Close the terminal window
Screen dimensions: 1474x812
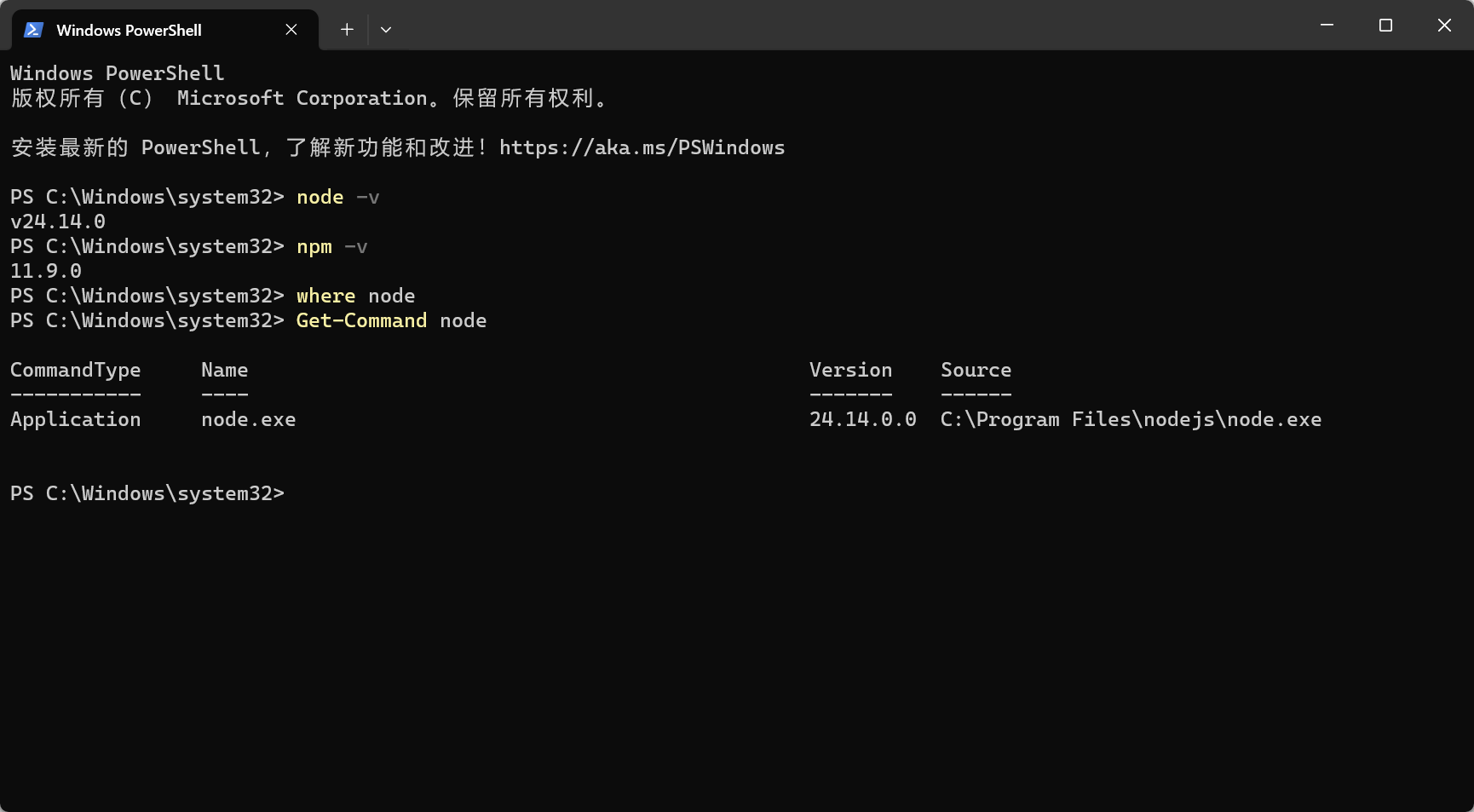coord(1444,26)
